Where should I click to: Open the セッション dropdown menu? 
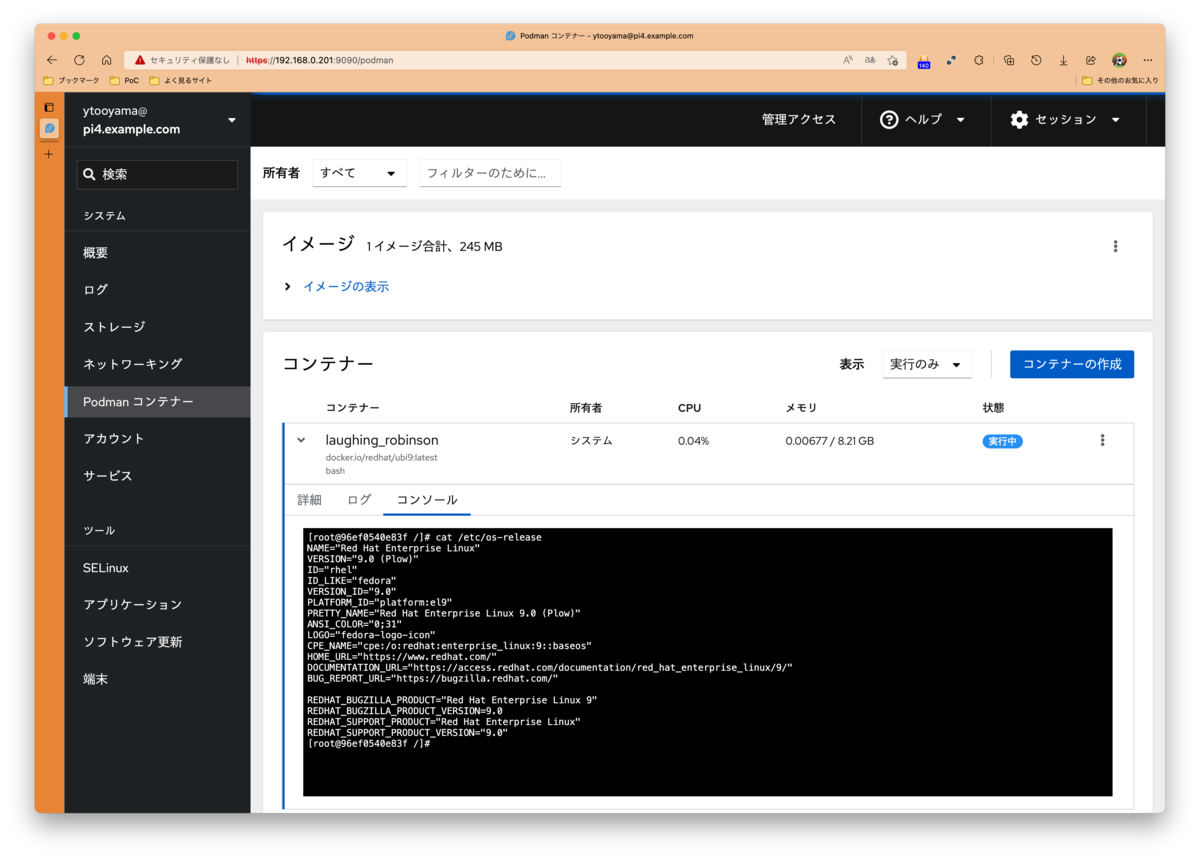(x=1064, y=119)
